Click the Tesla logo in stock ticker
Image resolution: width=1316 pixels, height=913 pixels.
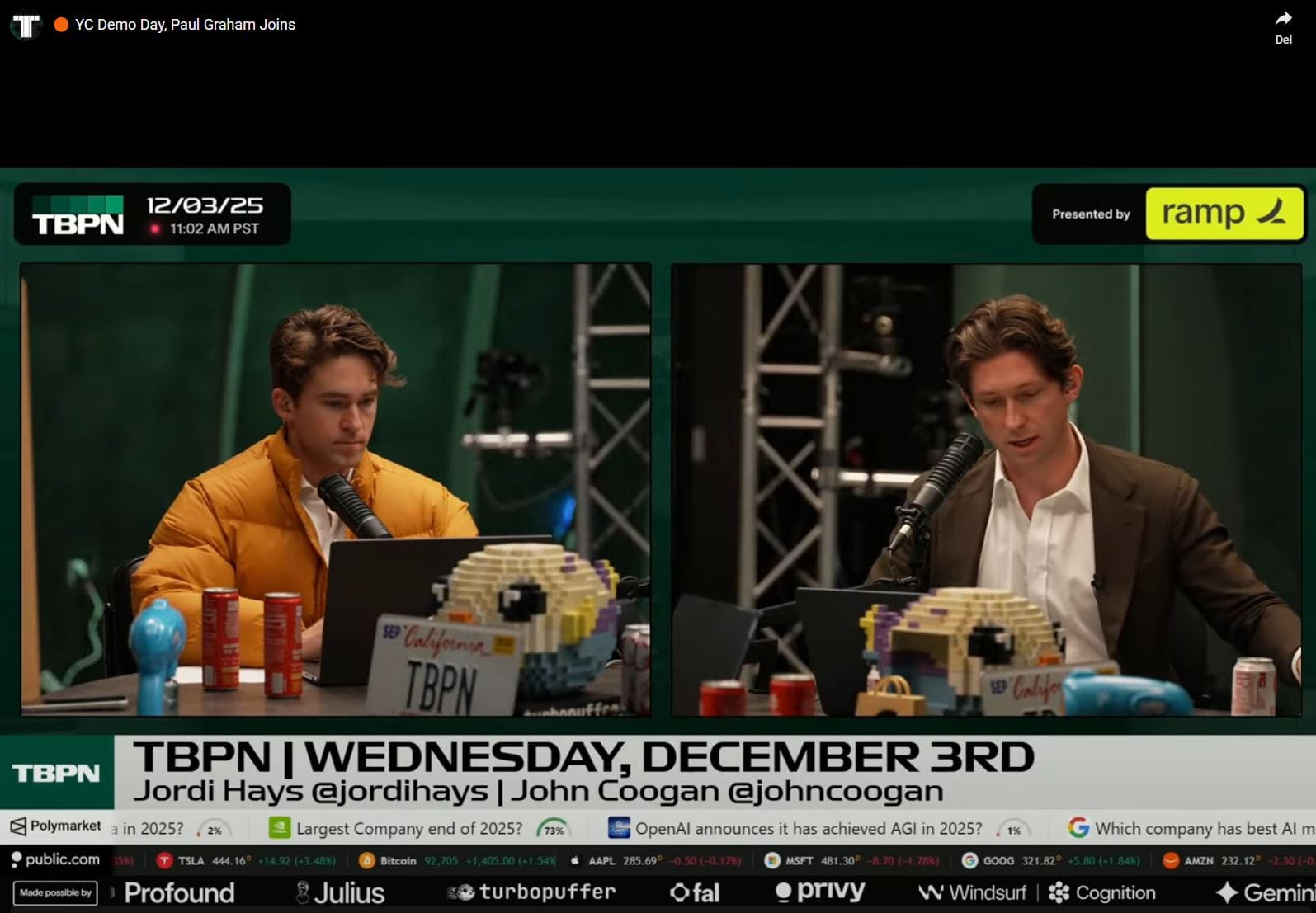[x=164, y=860]
